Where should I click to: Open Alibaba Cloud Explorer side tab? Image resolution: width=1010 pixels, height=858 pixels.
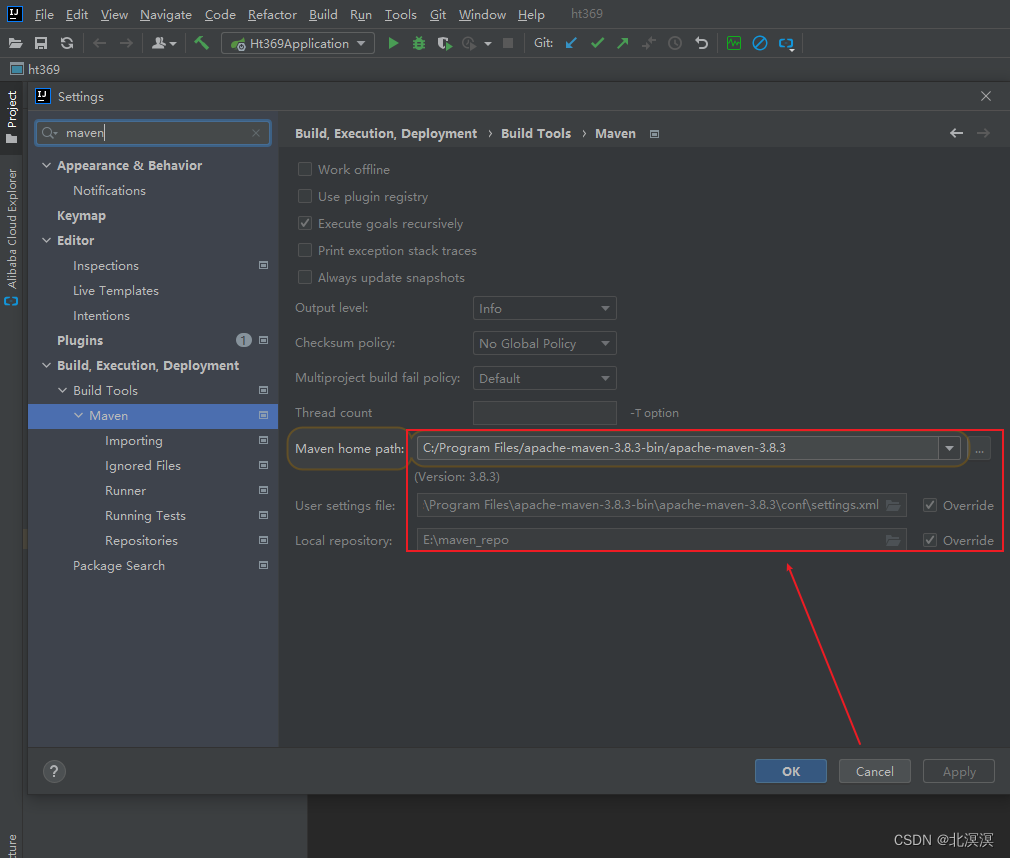pos(12,236)
